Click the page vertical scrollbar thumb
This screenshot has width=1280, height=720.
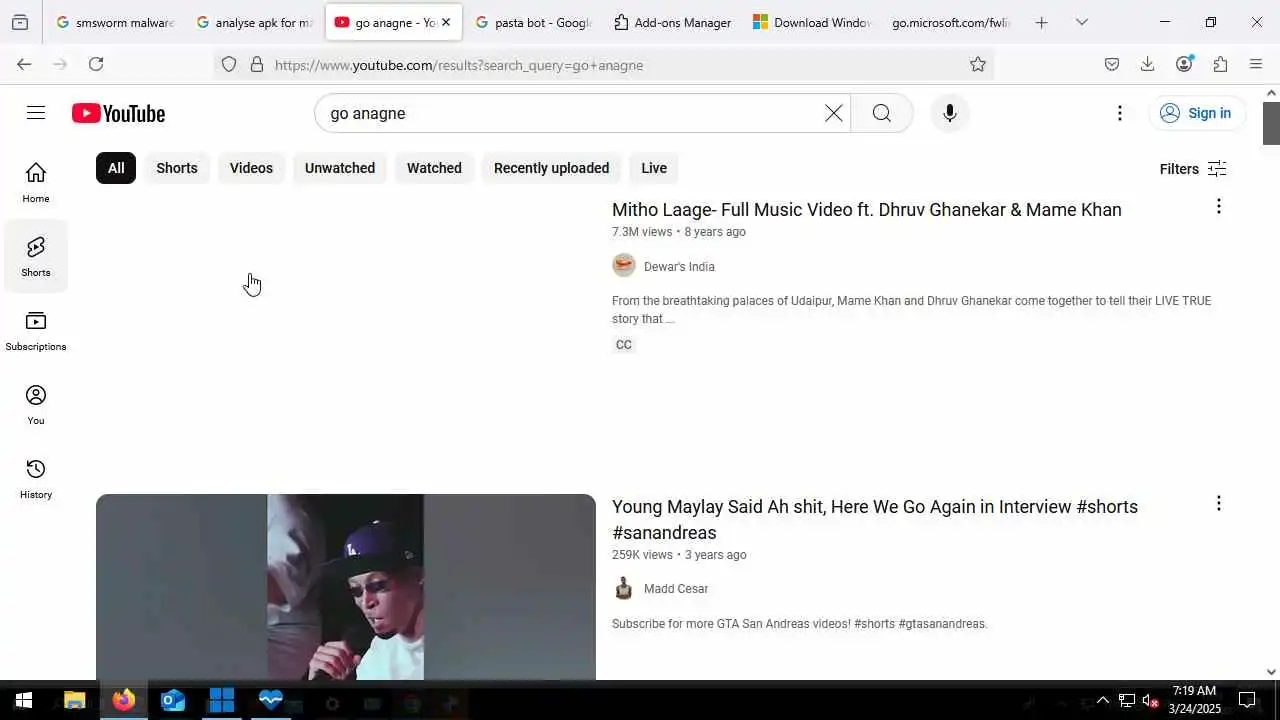click(1271, 123)
